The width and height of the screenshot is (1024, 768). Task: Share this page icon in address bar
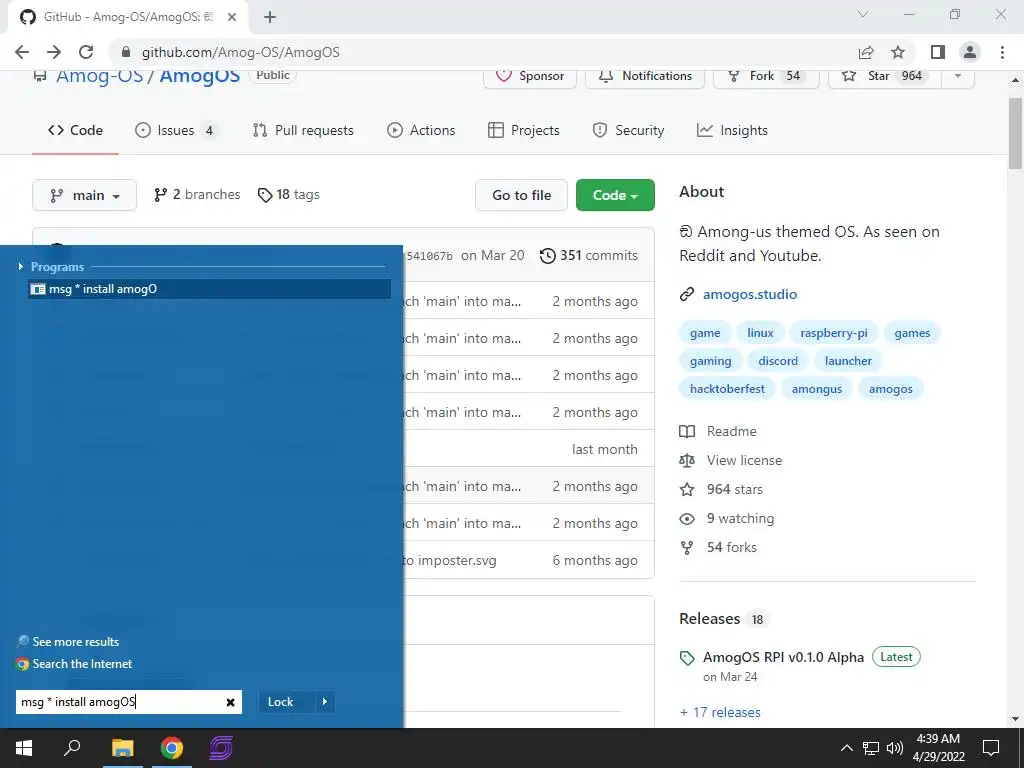tap(866, 52)
